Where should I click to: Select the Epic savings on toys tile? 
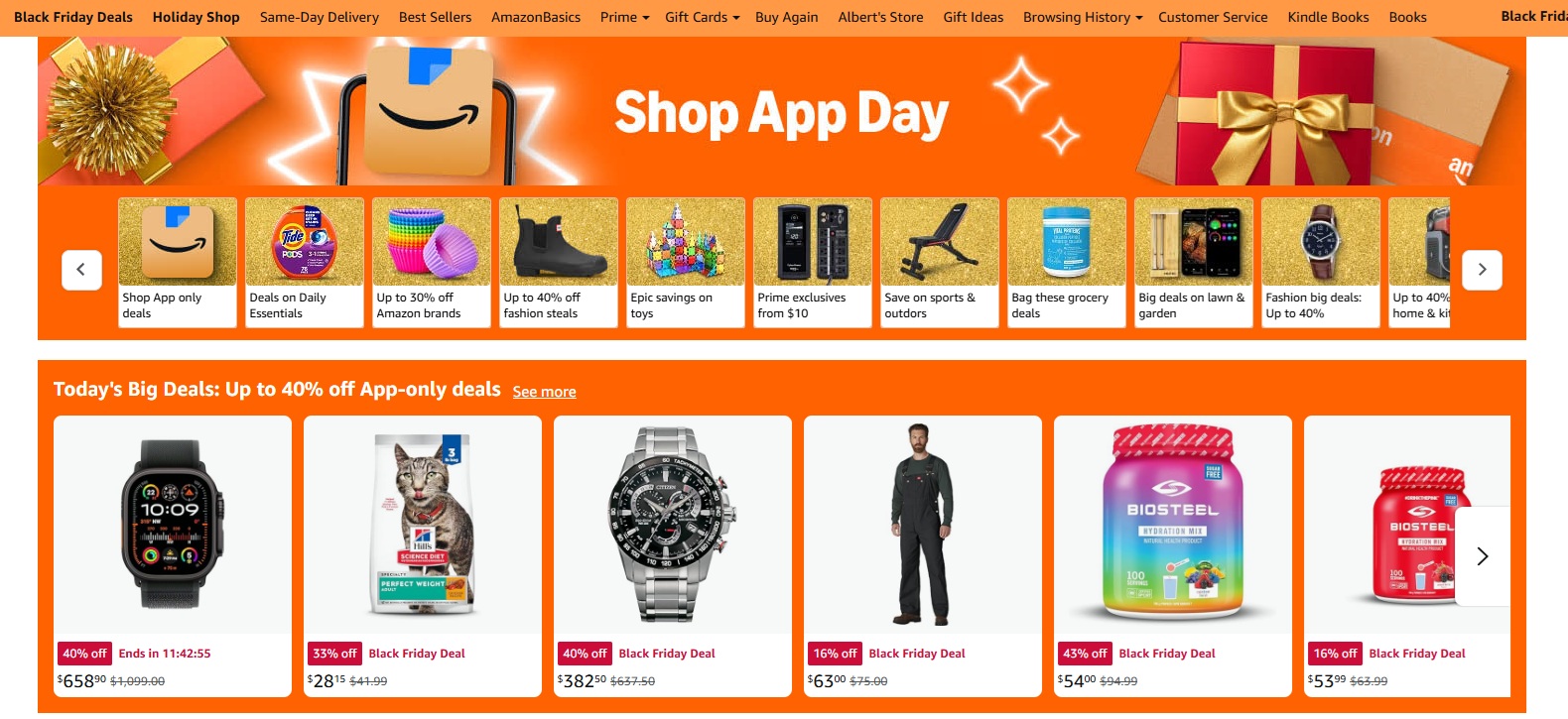(686, 262)
